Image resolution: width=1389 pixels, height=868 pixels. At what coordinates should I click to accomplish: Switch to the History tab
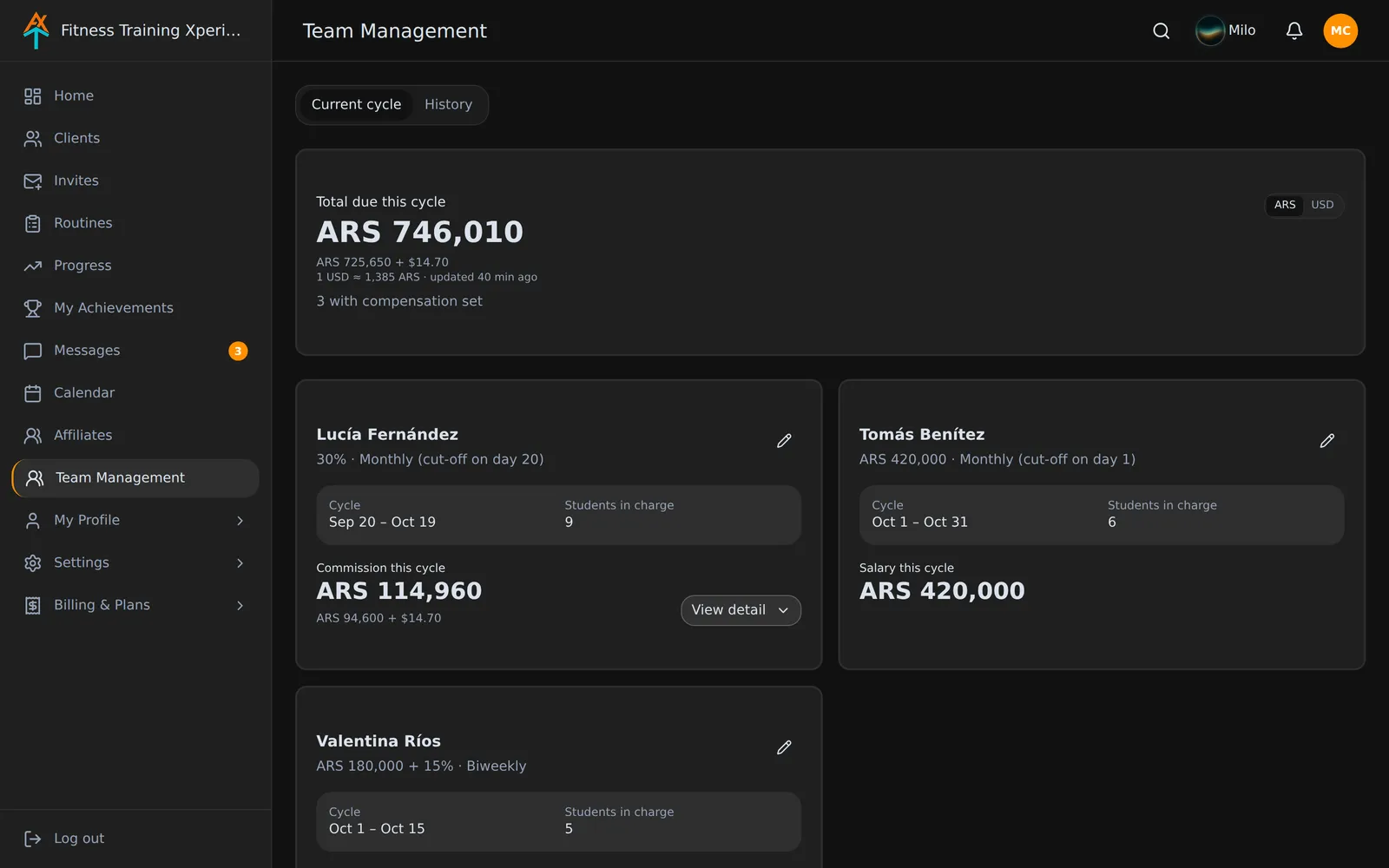tap(448, 104)
